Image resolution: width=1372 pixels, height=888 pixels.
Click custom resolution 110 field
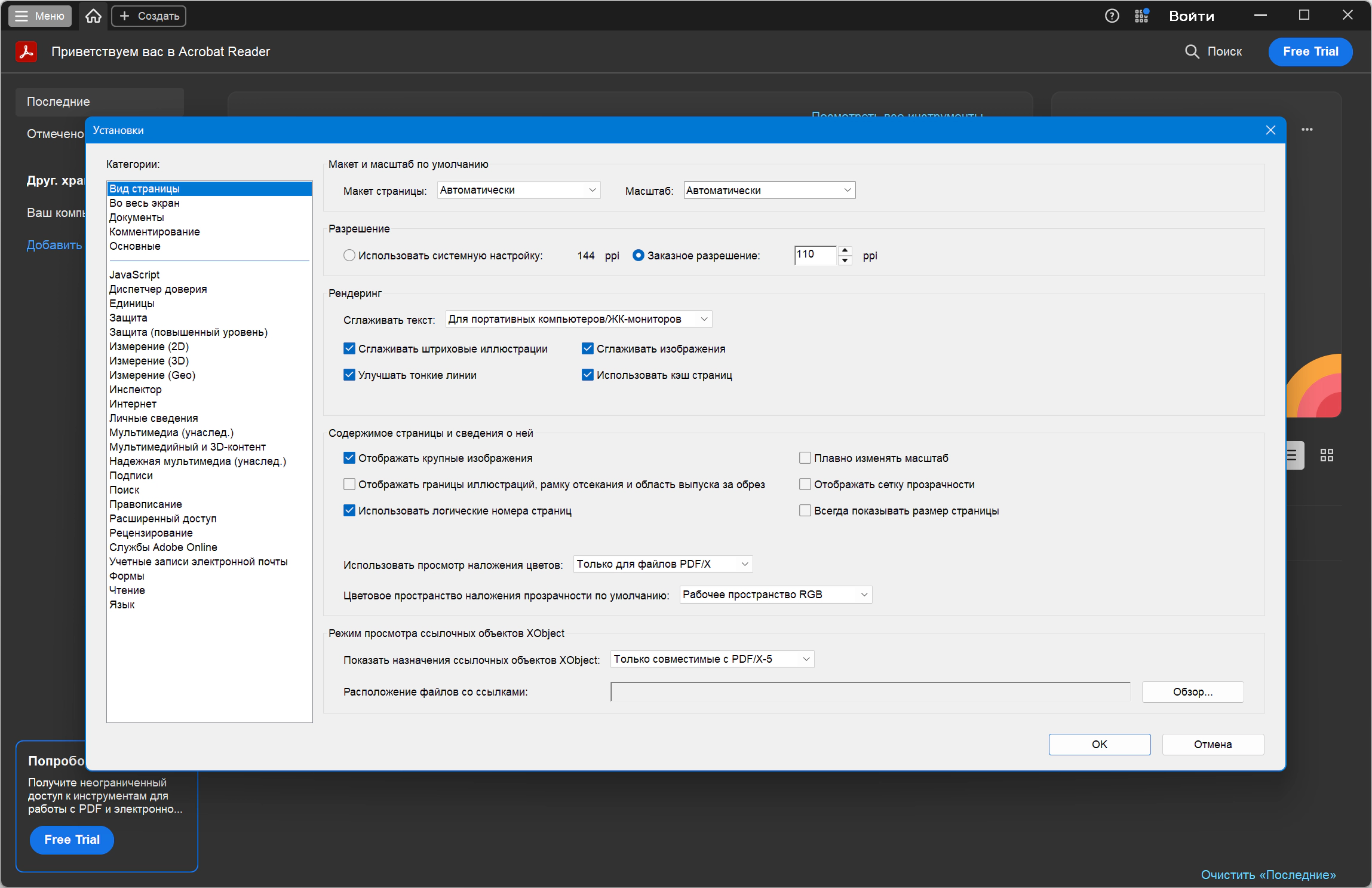(x=815, y=255)
